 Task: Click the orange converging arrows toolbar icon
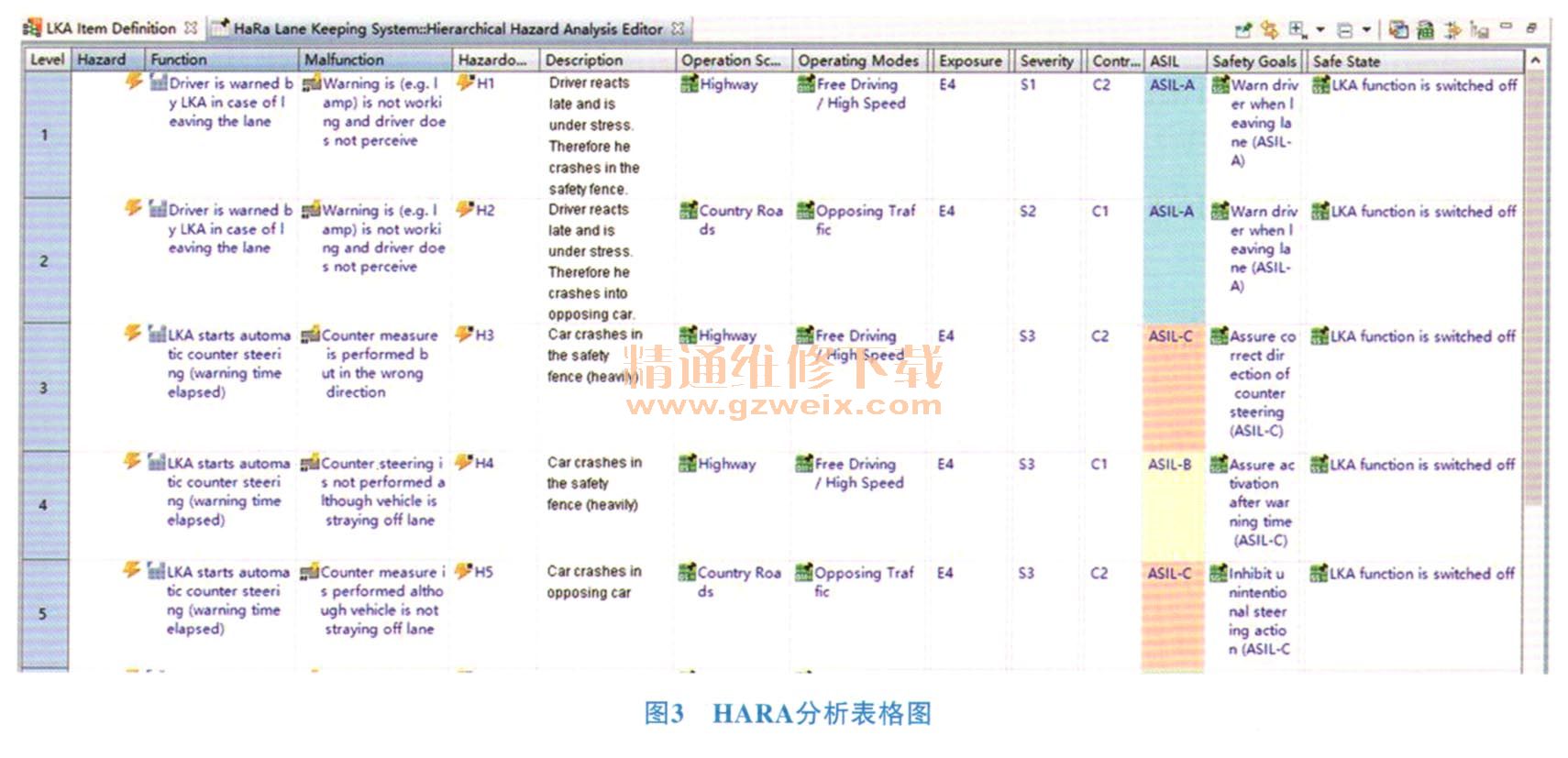point(1452,30)
